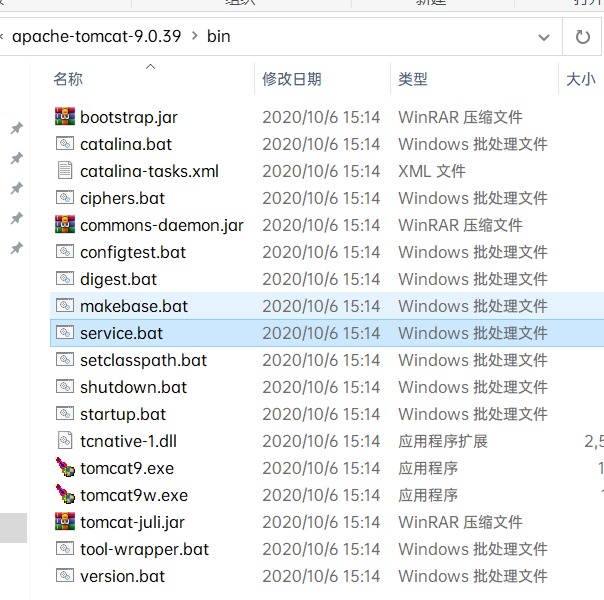
Task: Click the ciphers.bat file icon
Action: coord(65,198)
